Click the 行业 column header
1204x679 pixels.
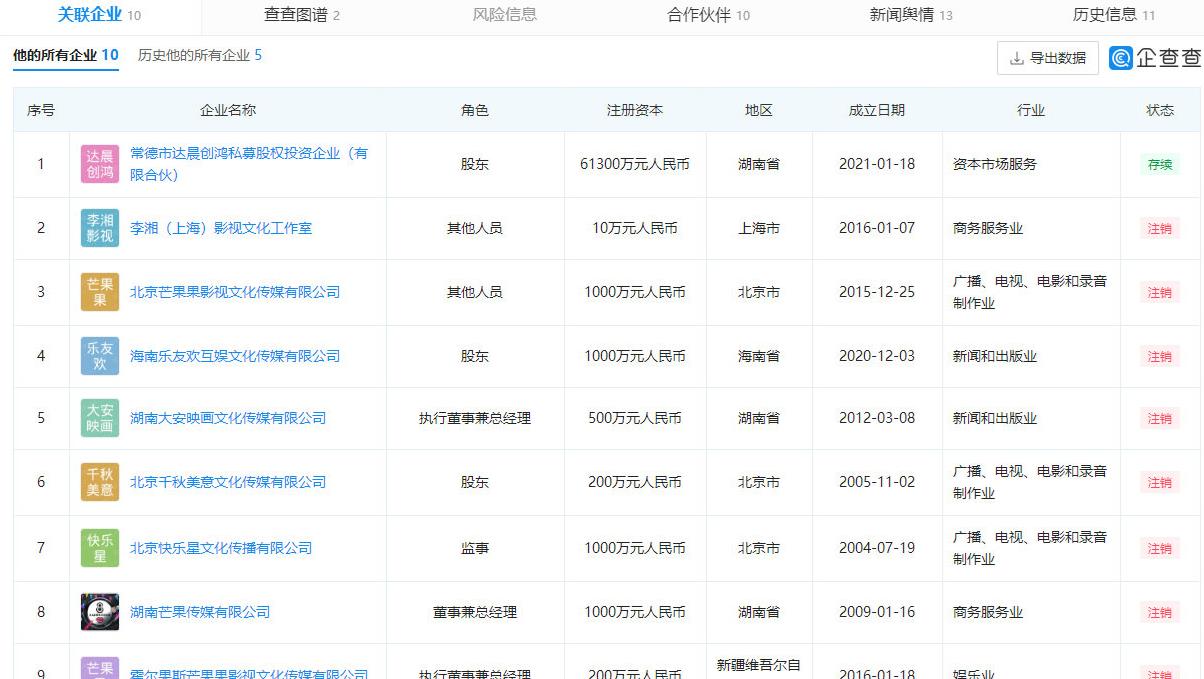(x=1031, y=110)
